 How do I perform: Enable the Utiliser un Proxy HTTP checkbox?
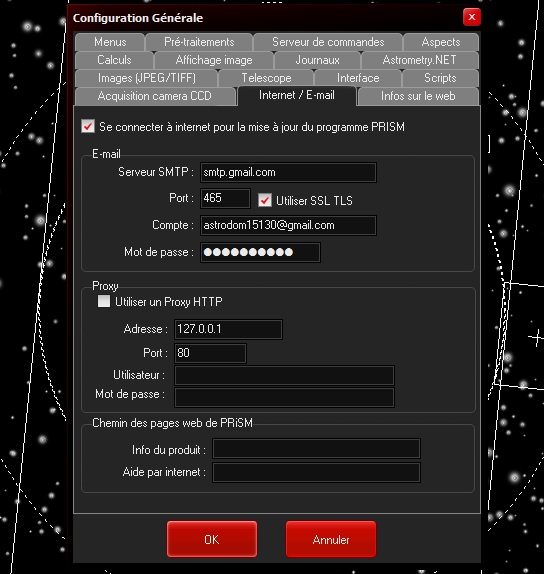[x=104, y=301]
